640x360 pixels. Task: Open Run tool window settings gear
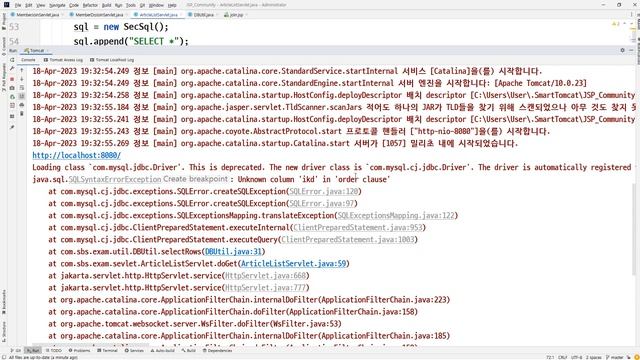point(622,50)
